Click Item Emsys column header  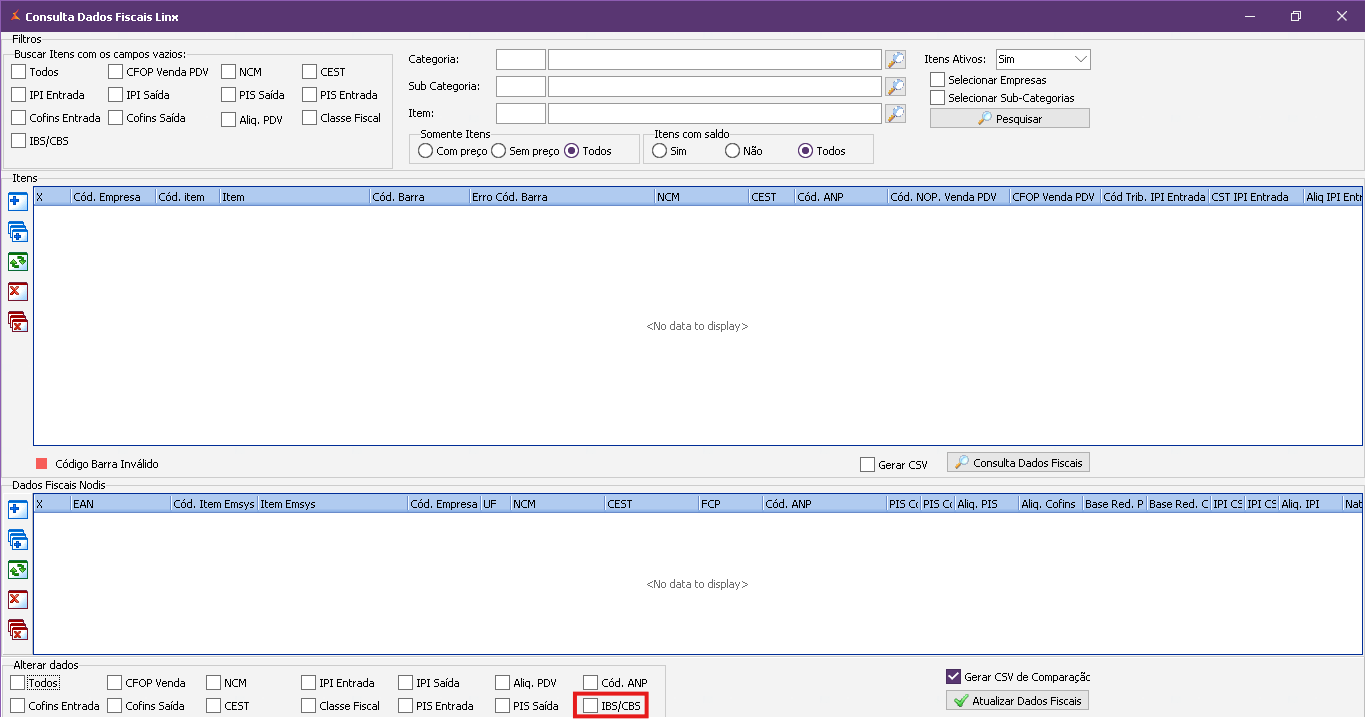pos(332,504)
